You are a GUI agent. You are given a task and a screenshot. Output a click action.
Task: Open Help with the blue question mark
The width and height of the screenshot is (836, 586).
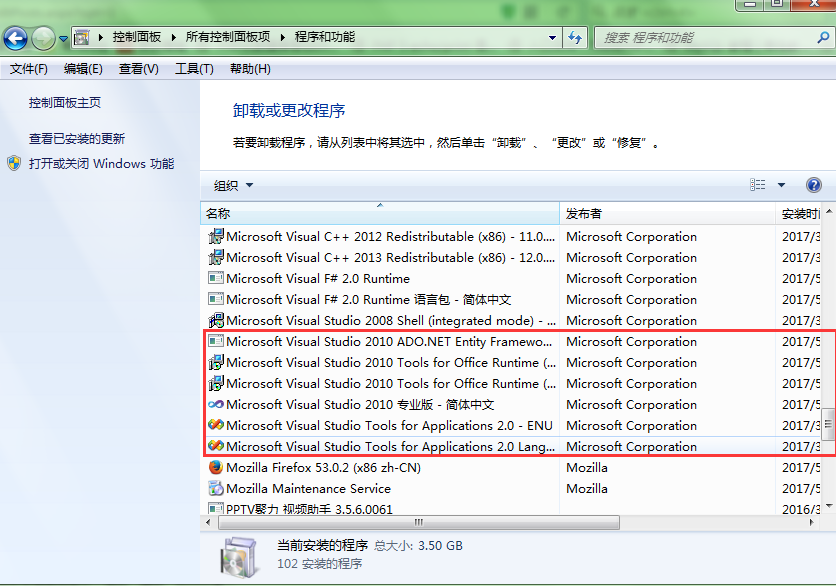coord(814,185)
